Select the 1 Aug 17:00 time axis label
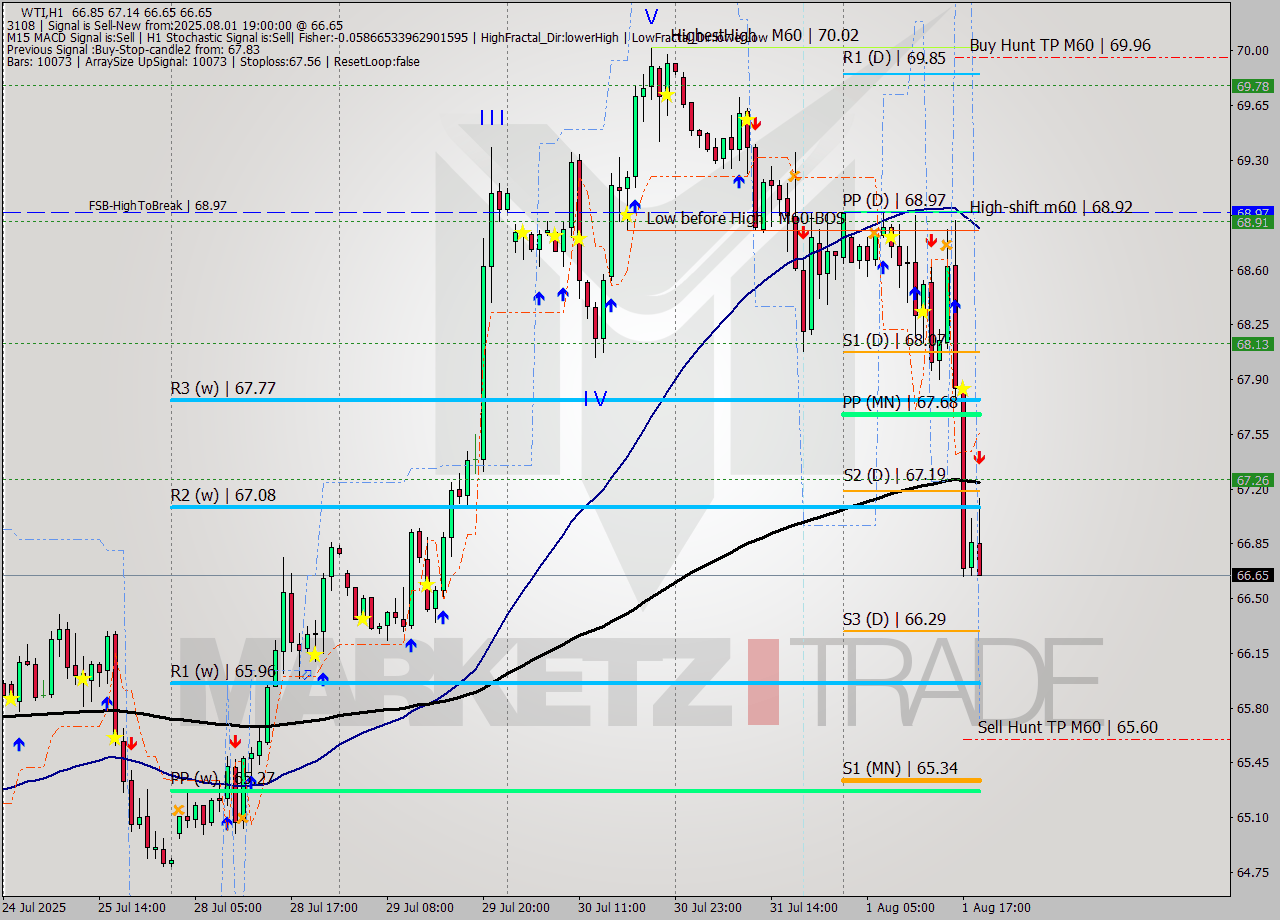1280x920 pixels. point(995,908)
